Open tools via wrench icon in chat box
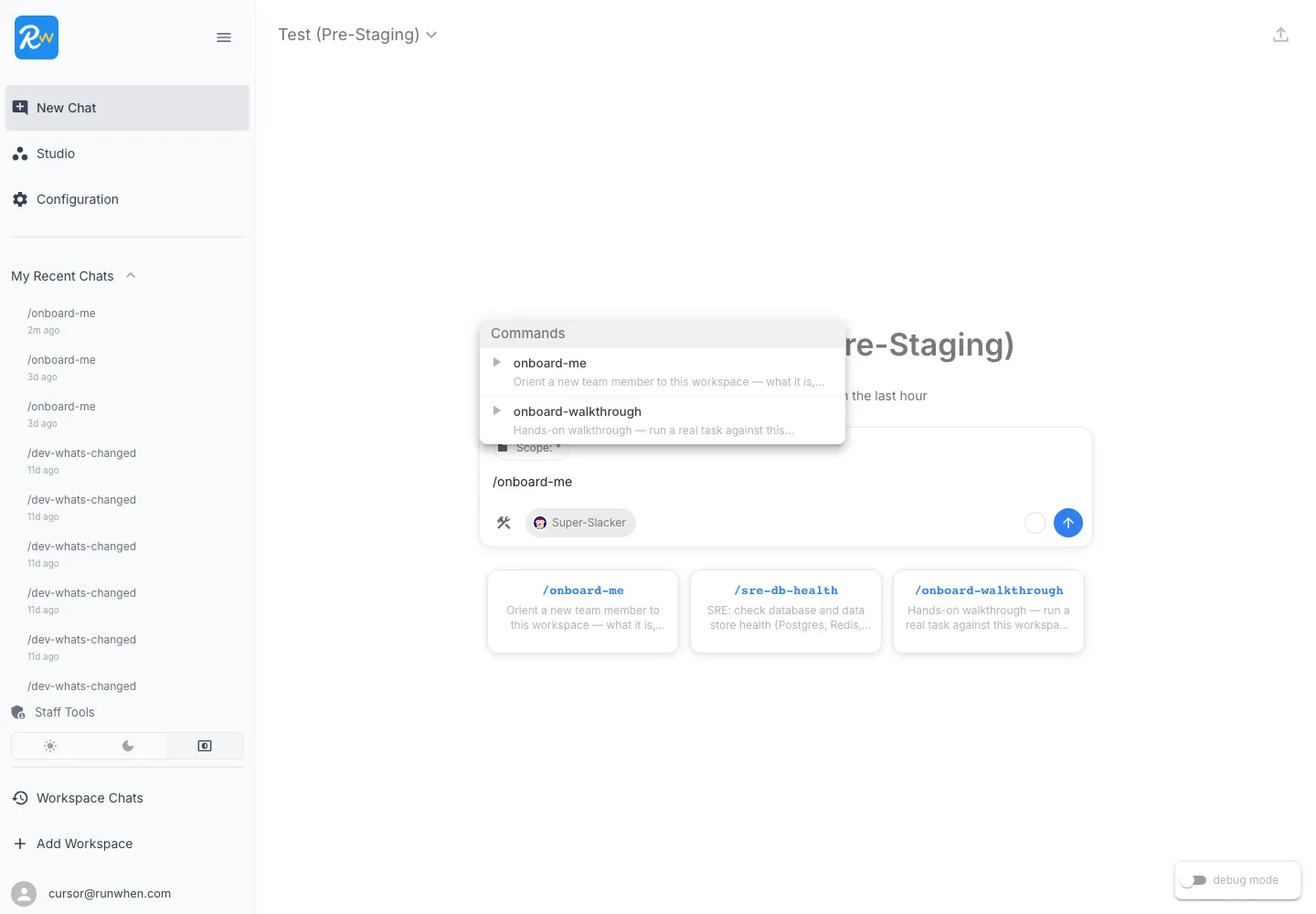1316x914 pixels. (x=504, y=523)
